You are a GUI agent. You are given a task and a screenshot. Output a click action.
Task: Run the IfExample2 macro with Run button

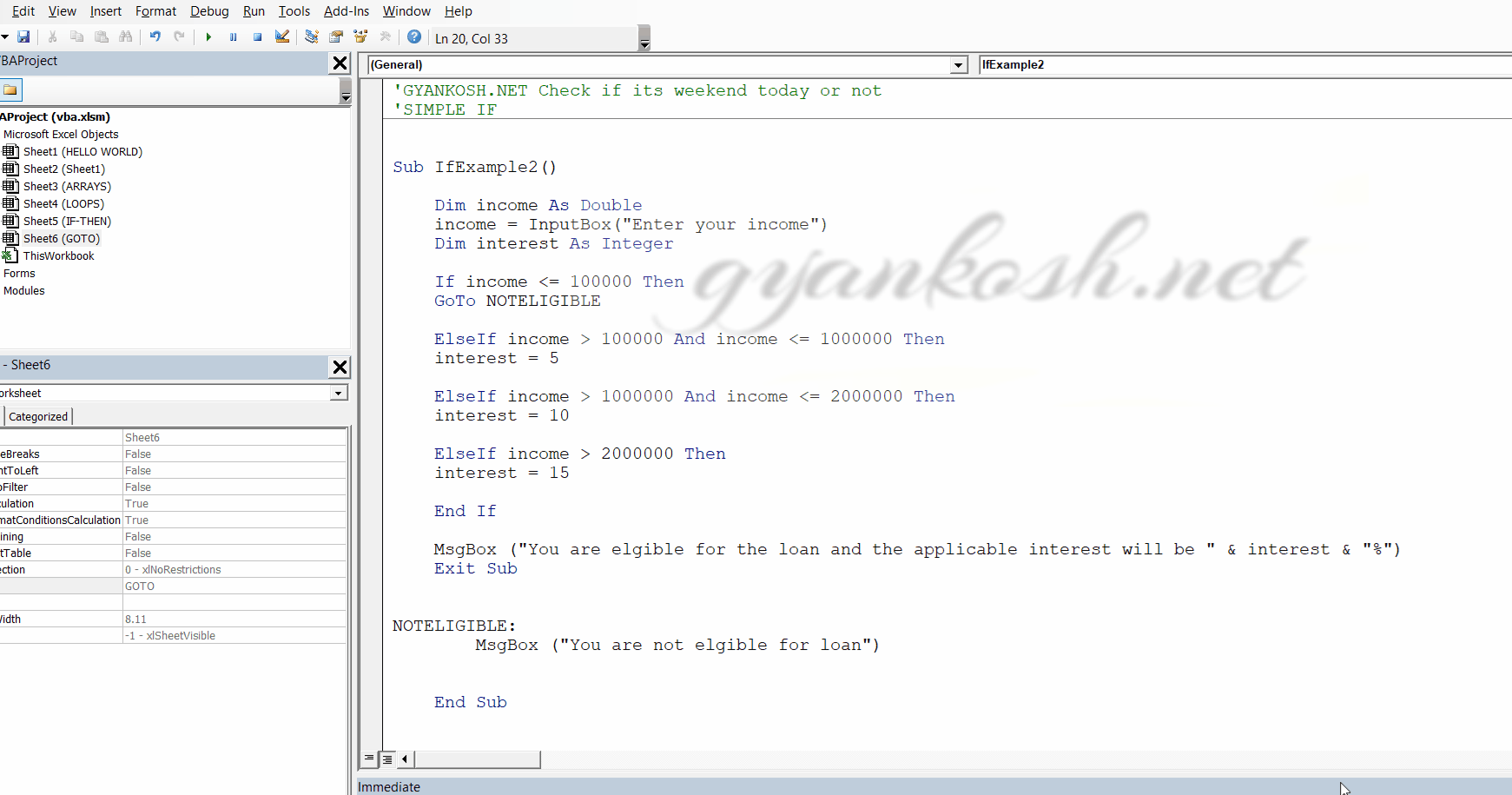point(208,36)
